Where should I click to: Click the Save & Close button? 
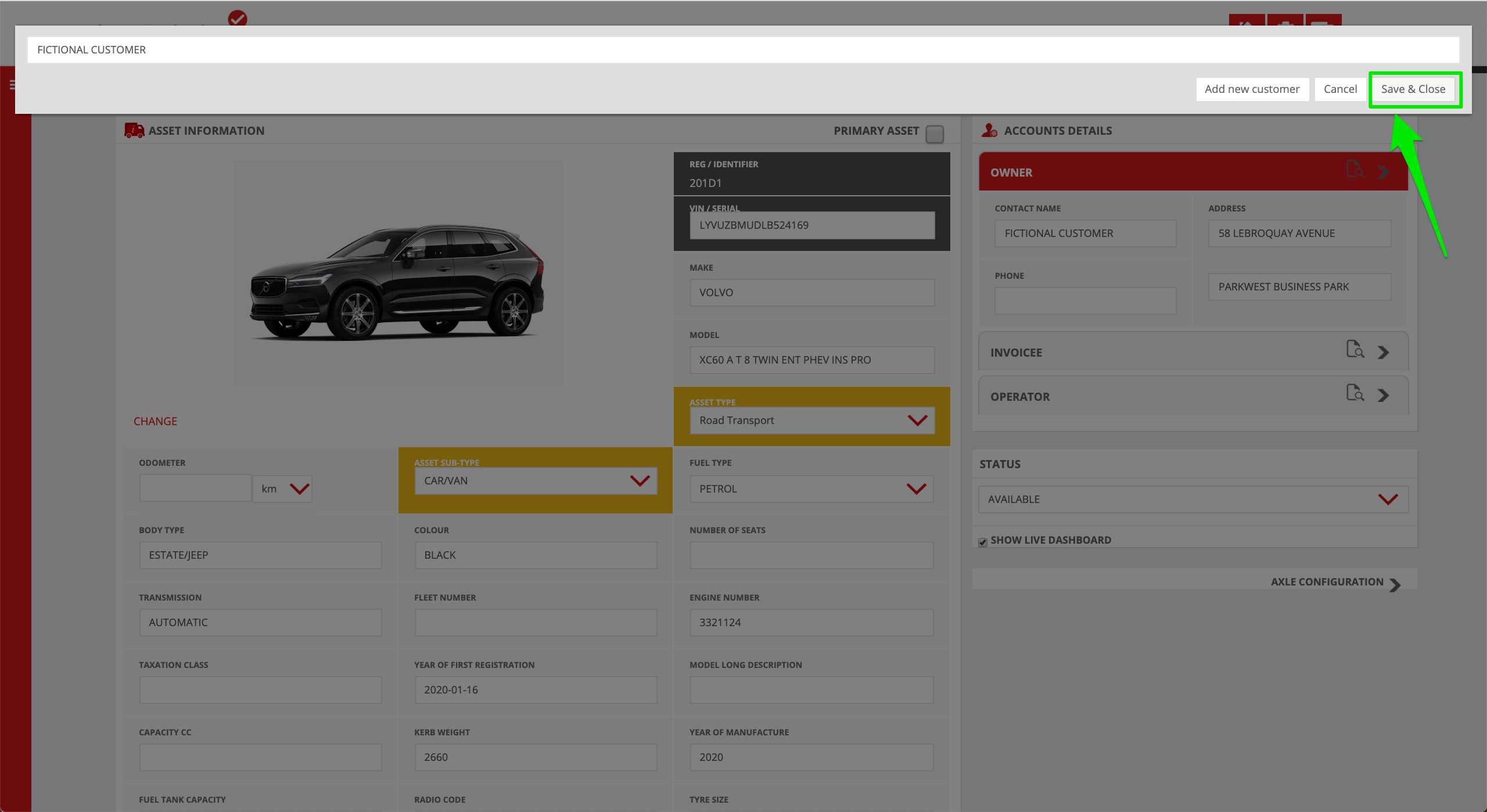pos(1413,89)
